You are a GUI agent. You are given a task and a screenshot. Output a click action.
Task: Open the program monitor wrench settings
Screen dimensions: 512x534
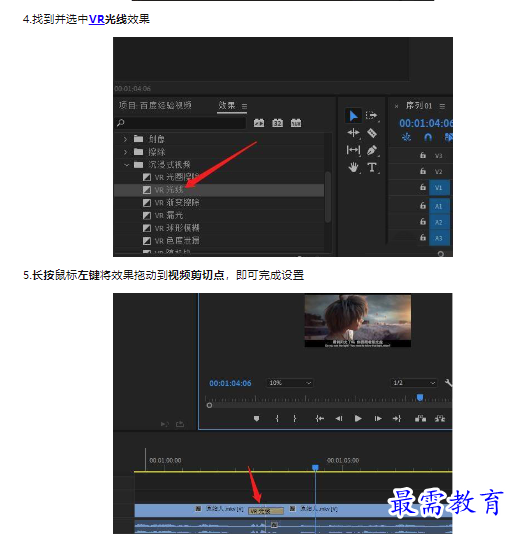pyautogui.click(x=448, y=383)
